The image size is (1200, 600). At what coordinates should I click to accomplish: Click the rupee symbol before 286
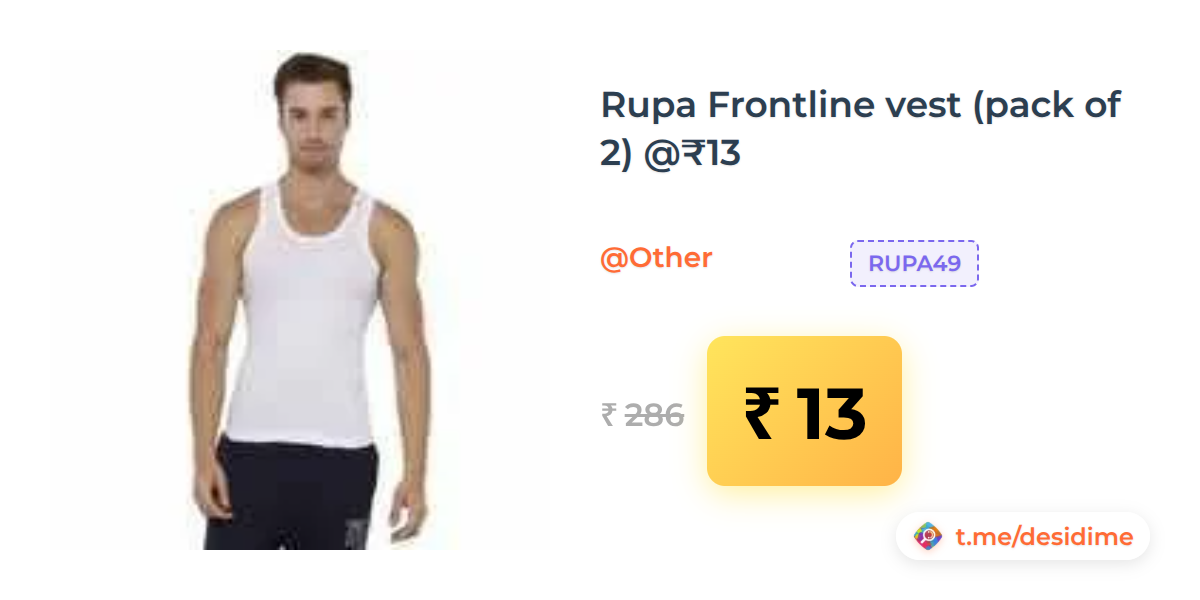[608, 414]
